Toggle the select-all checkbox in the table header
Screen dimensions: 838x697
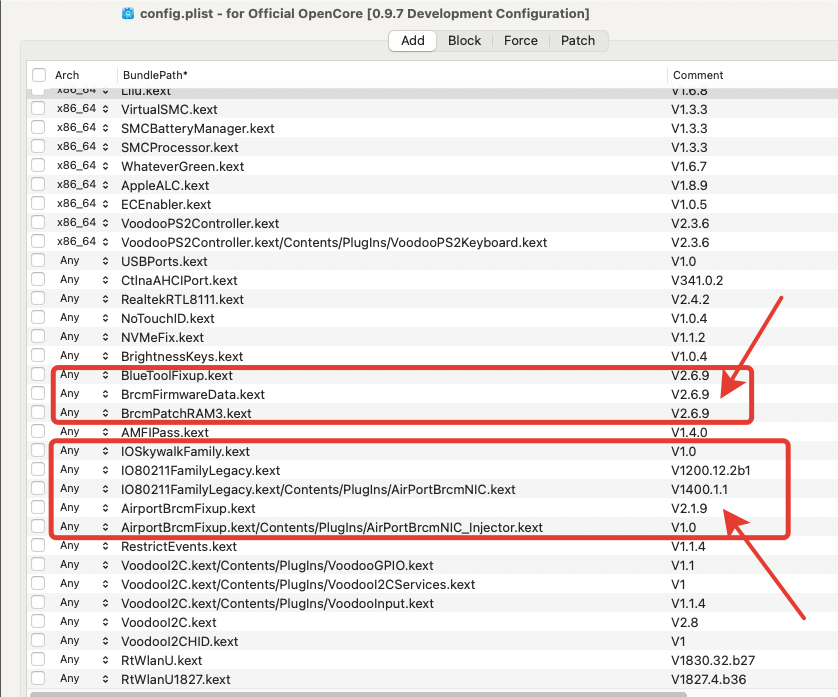[39, 75]
